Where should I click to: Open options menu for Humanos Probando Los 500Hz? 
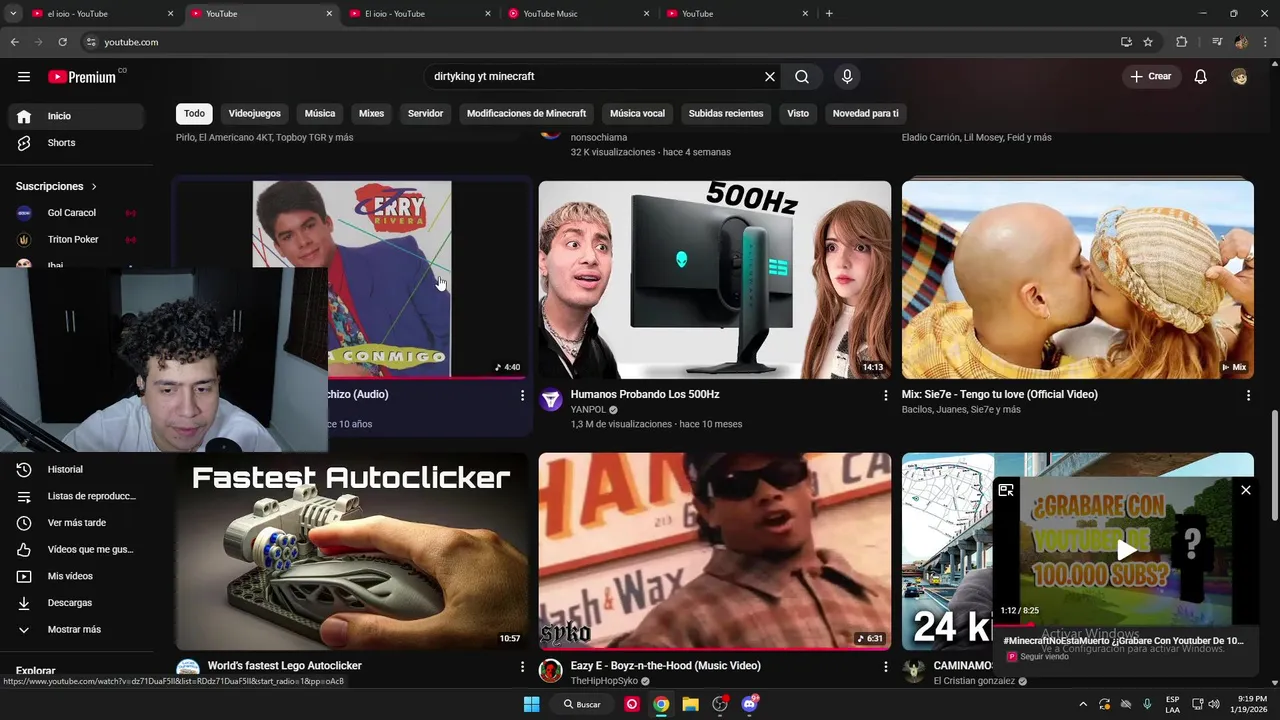coord(885,396)
